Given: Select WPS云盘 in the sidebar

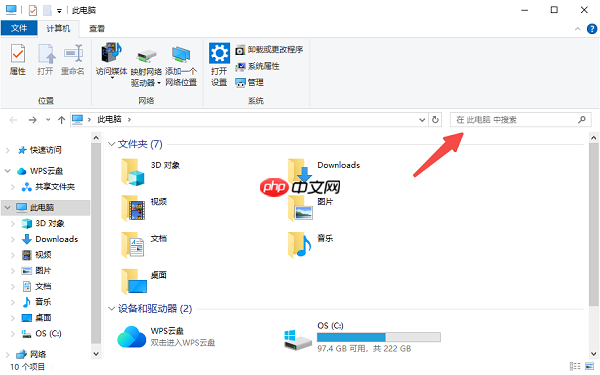Looking at the screenshot, I should [x=40, y=171].
